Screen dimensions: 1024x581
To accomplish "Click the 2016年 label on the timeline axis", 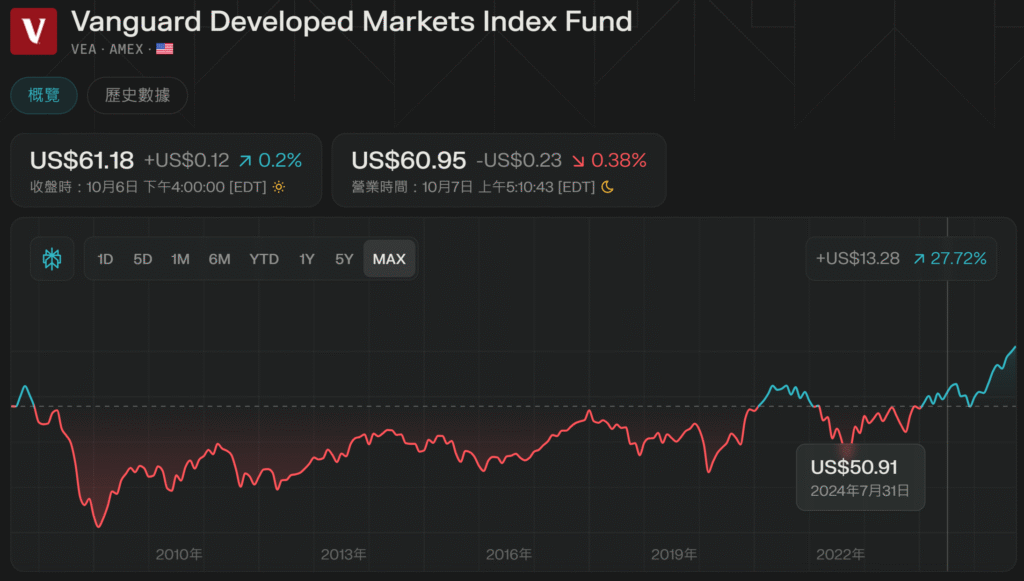I will pyautogui.click(x=509, y=554).
